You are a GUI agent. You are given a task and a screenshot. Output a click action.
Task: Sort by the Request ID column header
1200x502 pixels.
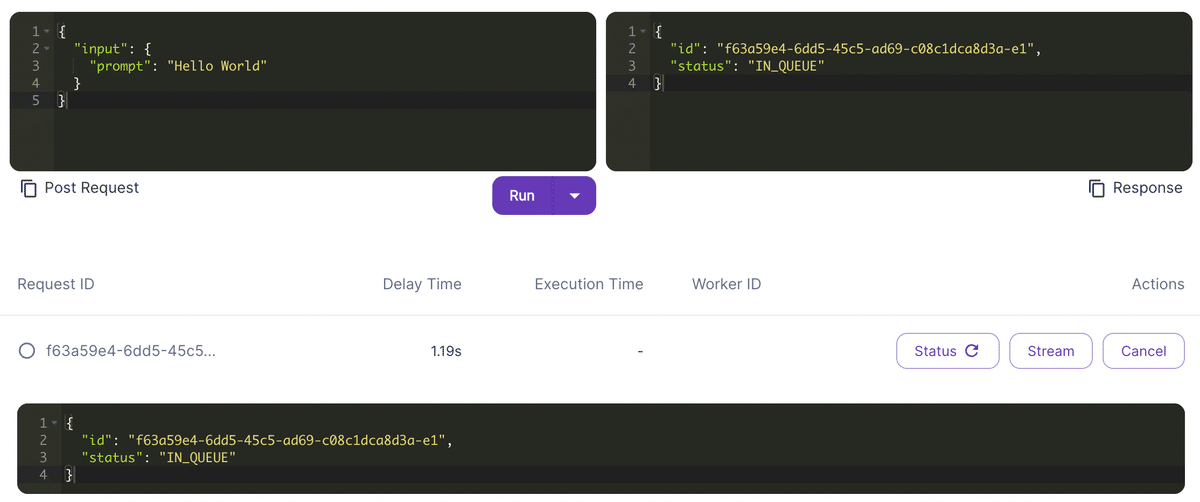pyautogui.click(x=56, y=284)
